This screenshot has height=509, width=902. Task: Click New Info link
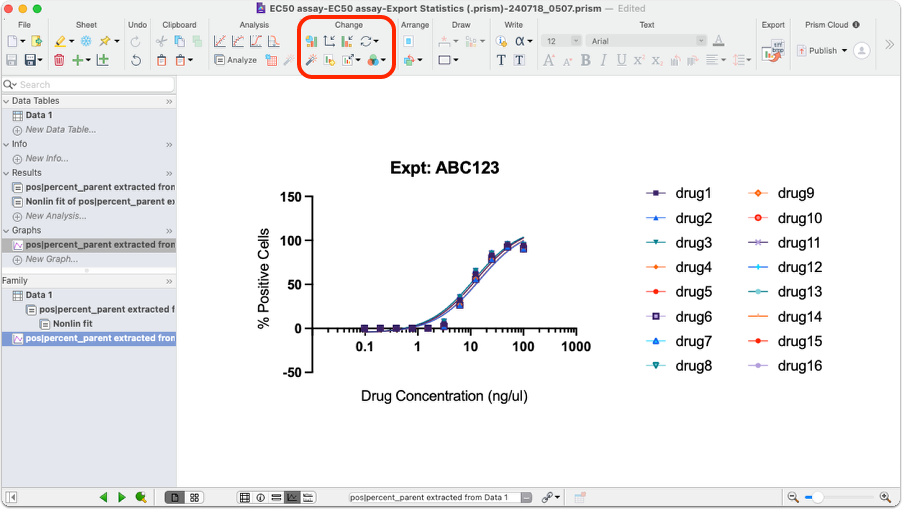(47, 158)
